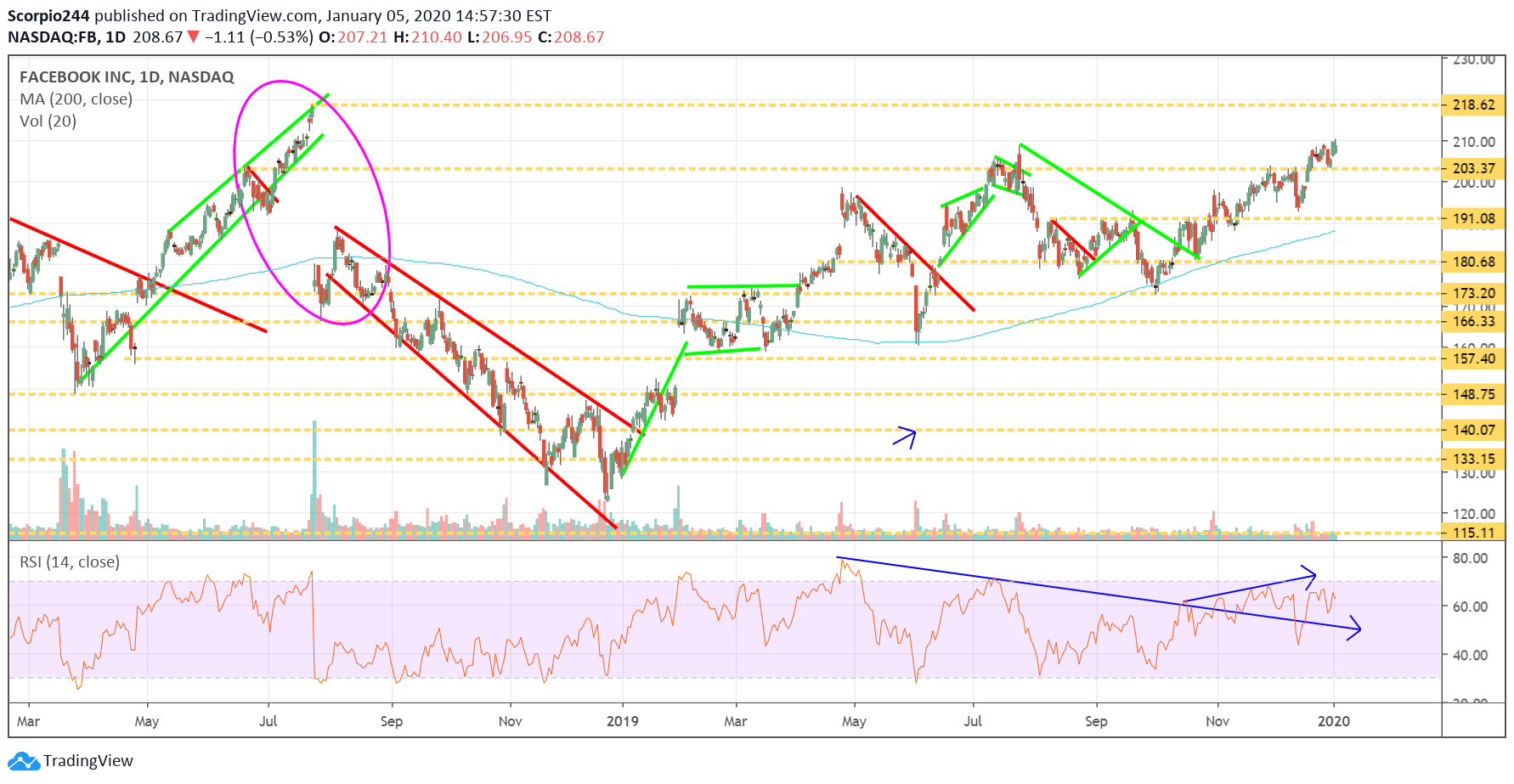1514x784 pixels.
Task: Click the 191.08 price level label
Action: [x=1473, y=218]
